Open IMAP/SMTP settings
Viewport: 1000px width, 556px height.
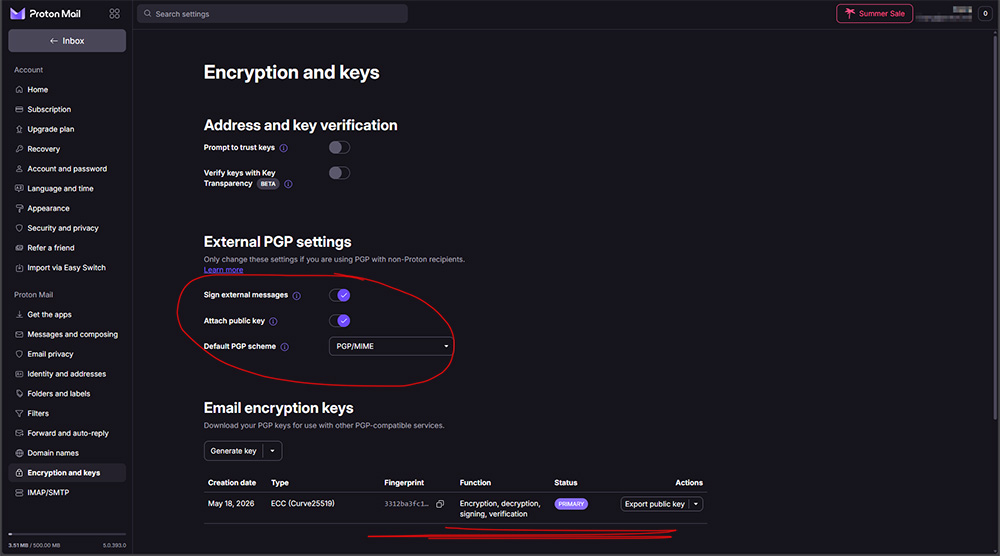pos(67,492)
